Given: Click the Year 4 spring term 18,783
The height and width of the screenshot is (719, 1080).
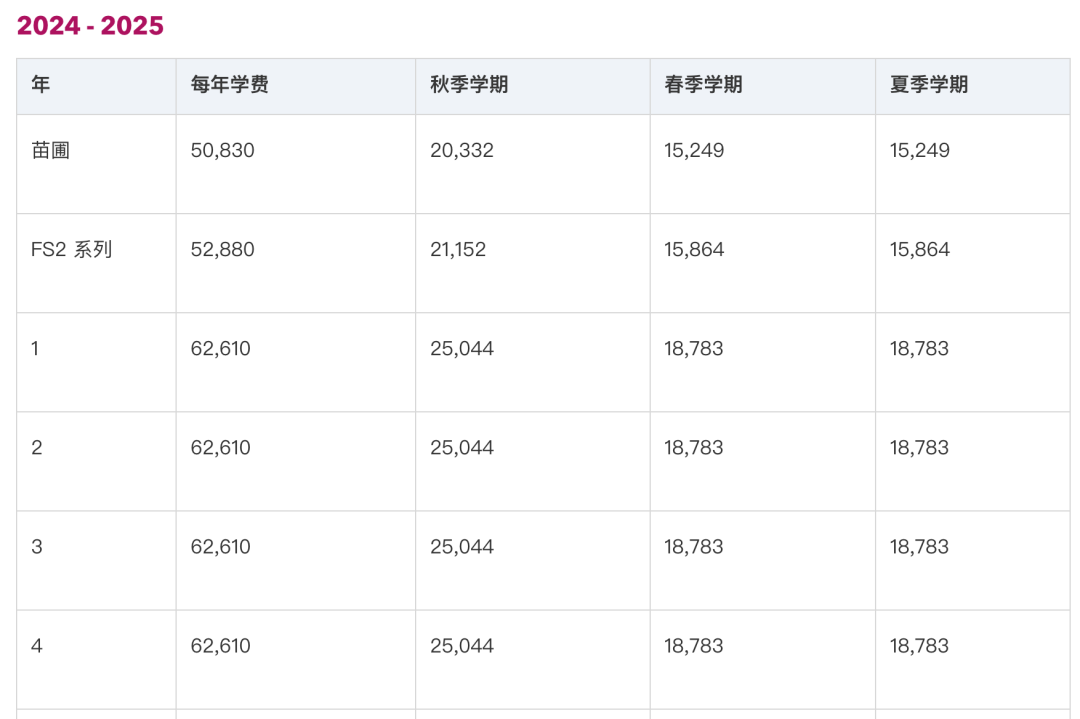Looking at the screenshot, I should [x=694, y=646].
